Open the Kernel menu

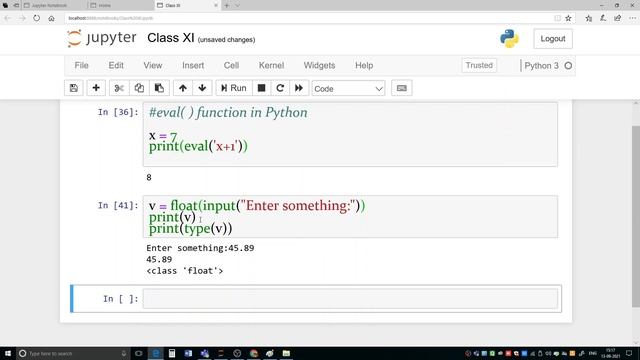(271, 65)
